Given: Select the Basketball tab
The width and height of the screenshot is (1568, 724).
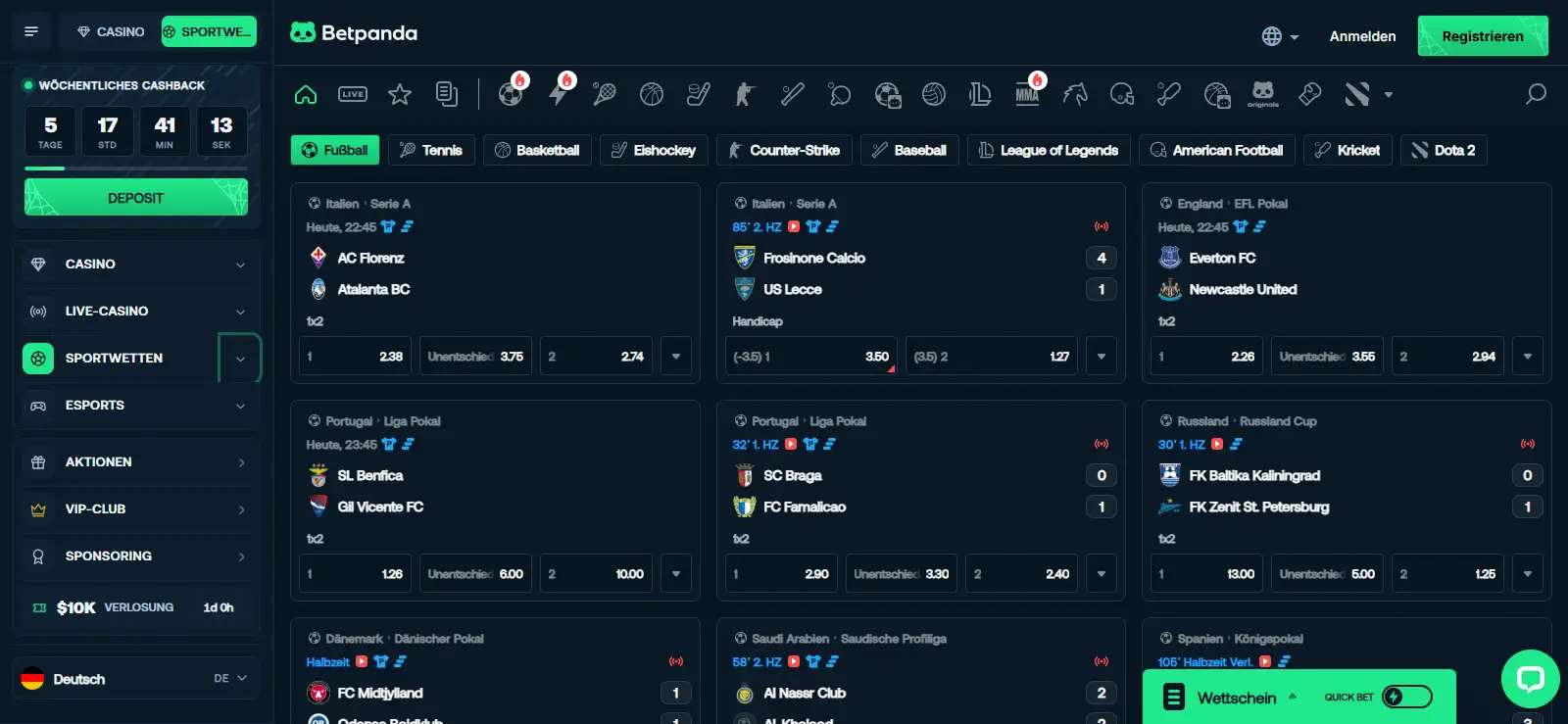Looking at the screenshot, I should click(537, 150).
